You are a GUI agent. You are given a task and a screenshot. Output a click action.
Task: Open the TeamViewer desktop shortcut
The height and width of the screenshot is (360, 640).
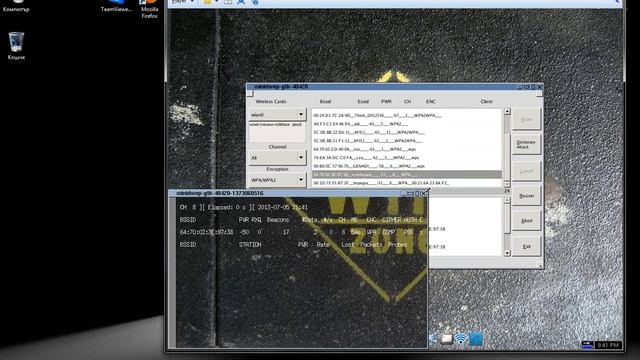pyautogui.click(x=116, y=6)
